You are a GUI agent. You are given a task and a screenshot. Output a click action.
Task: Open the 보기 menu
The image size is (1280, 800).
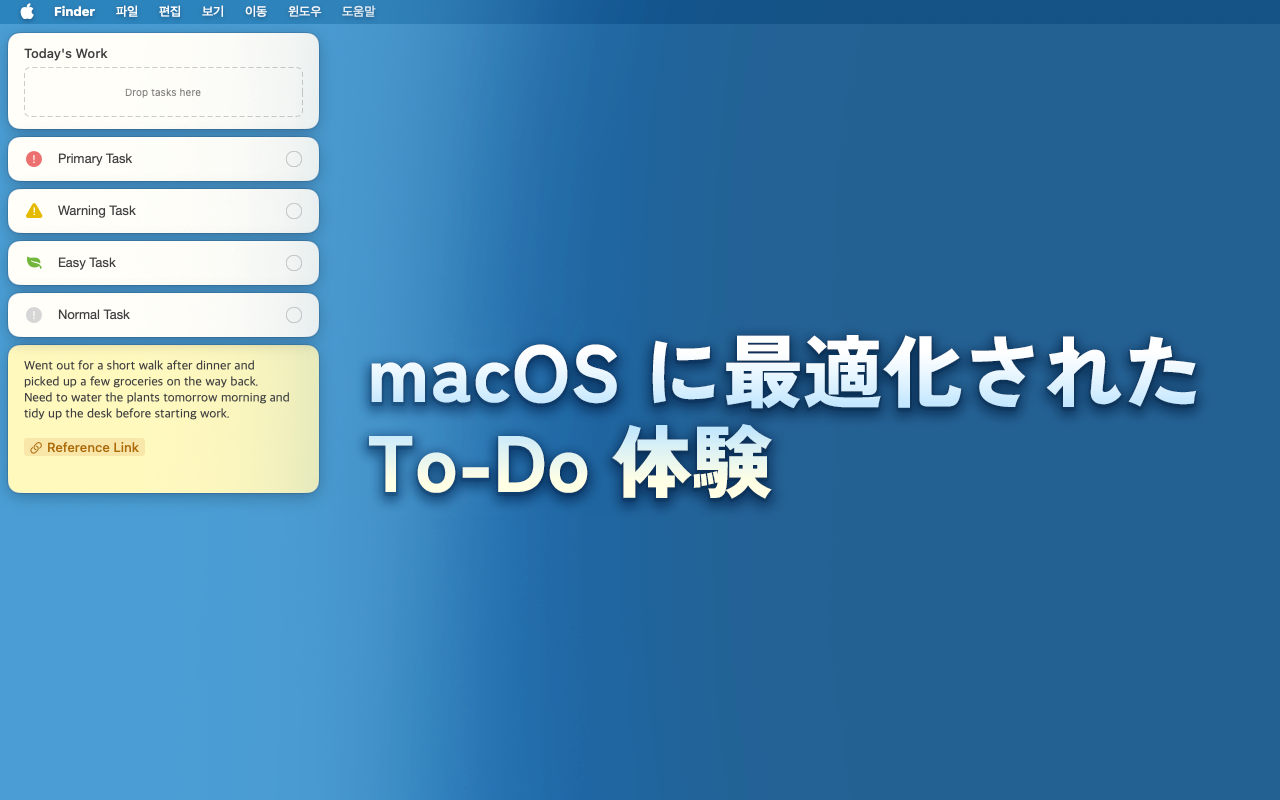[213, 12]
